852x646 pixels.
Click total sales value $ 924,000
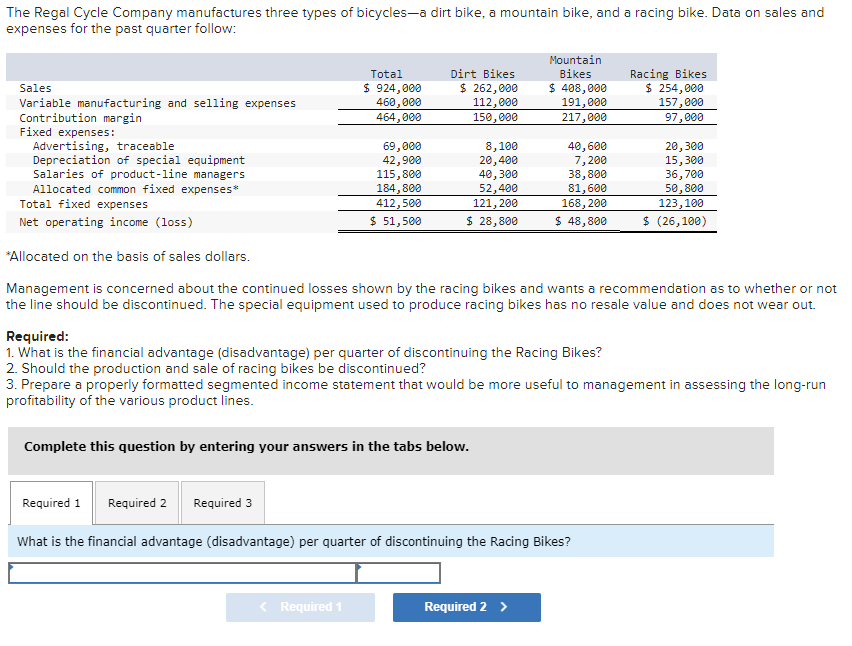pyautogui.click(x=392, y=88)
